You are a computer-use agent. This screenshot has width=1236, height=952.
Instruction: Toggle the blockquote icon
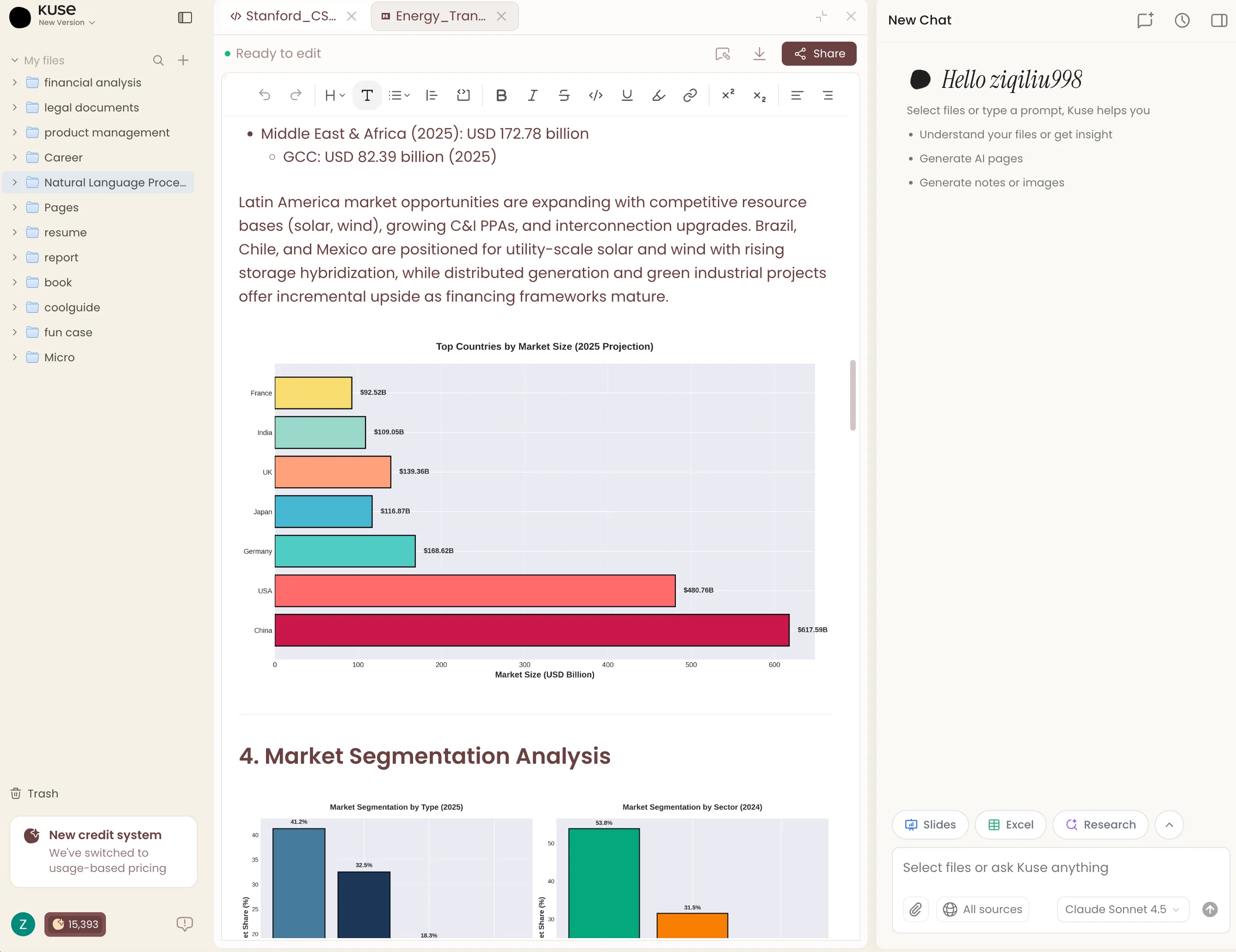(431, 95)
